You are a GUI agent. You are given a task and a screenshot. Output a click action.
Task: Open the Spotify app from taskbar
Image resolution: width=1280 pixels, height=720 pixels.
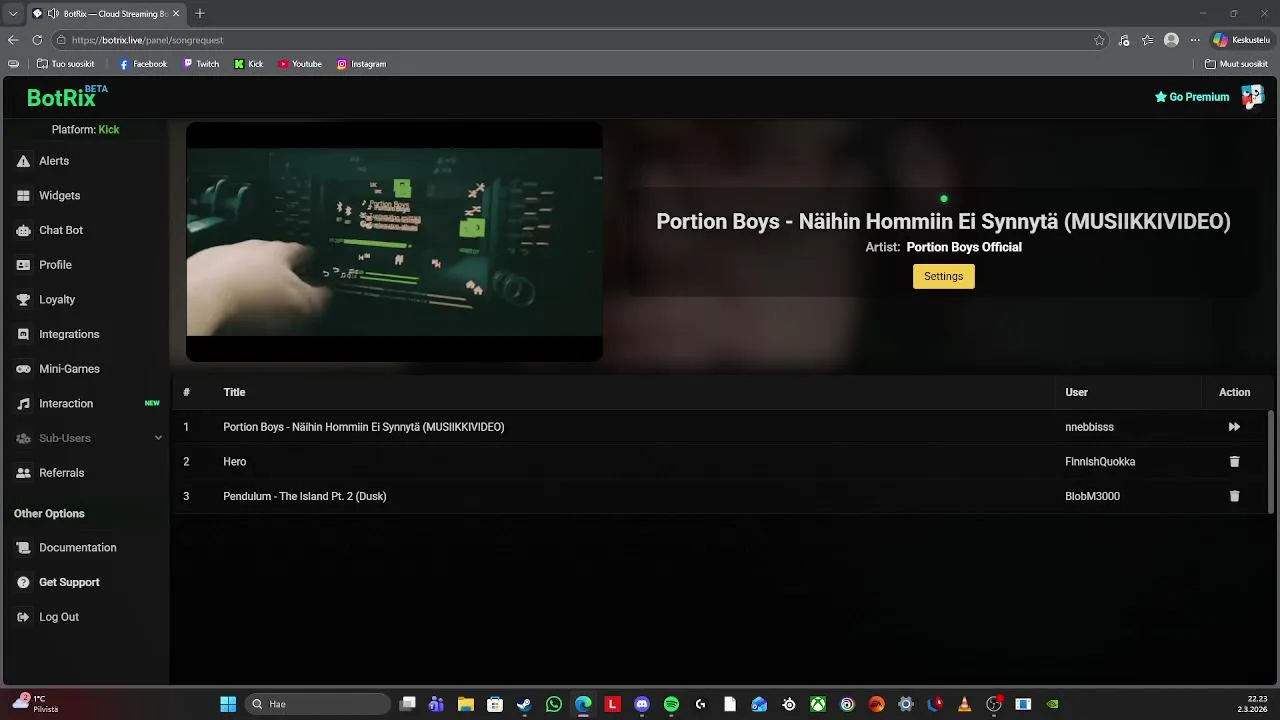pos(671,704)
